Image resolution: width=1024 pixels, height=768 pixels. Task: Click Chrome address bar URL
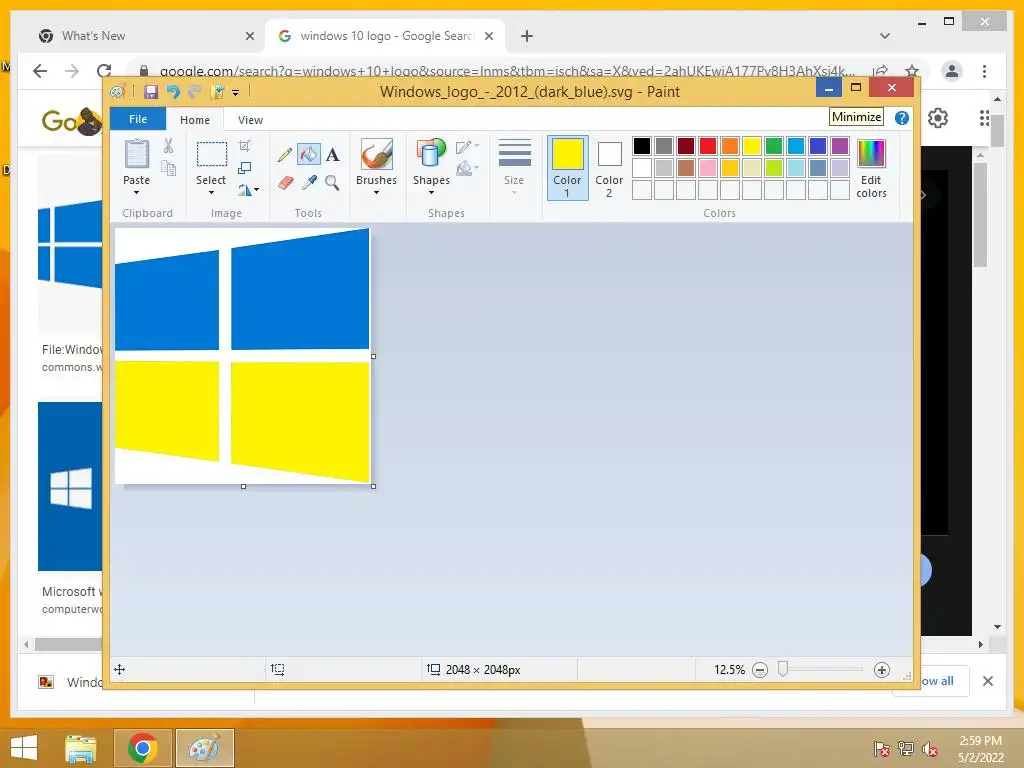point(506,71)
